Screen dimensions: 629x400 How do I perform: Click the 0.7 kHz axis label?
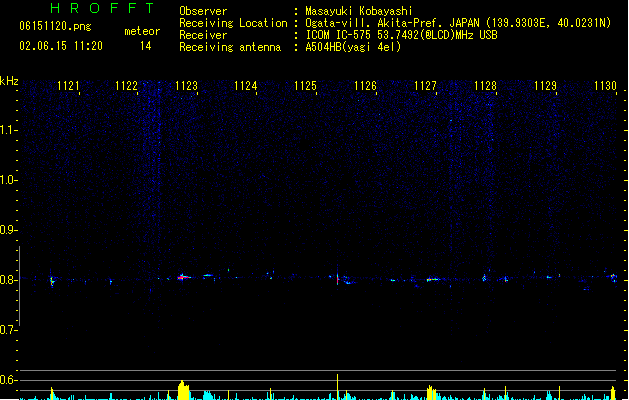coord(8,330)
